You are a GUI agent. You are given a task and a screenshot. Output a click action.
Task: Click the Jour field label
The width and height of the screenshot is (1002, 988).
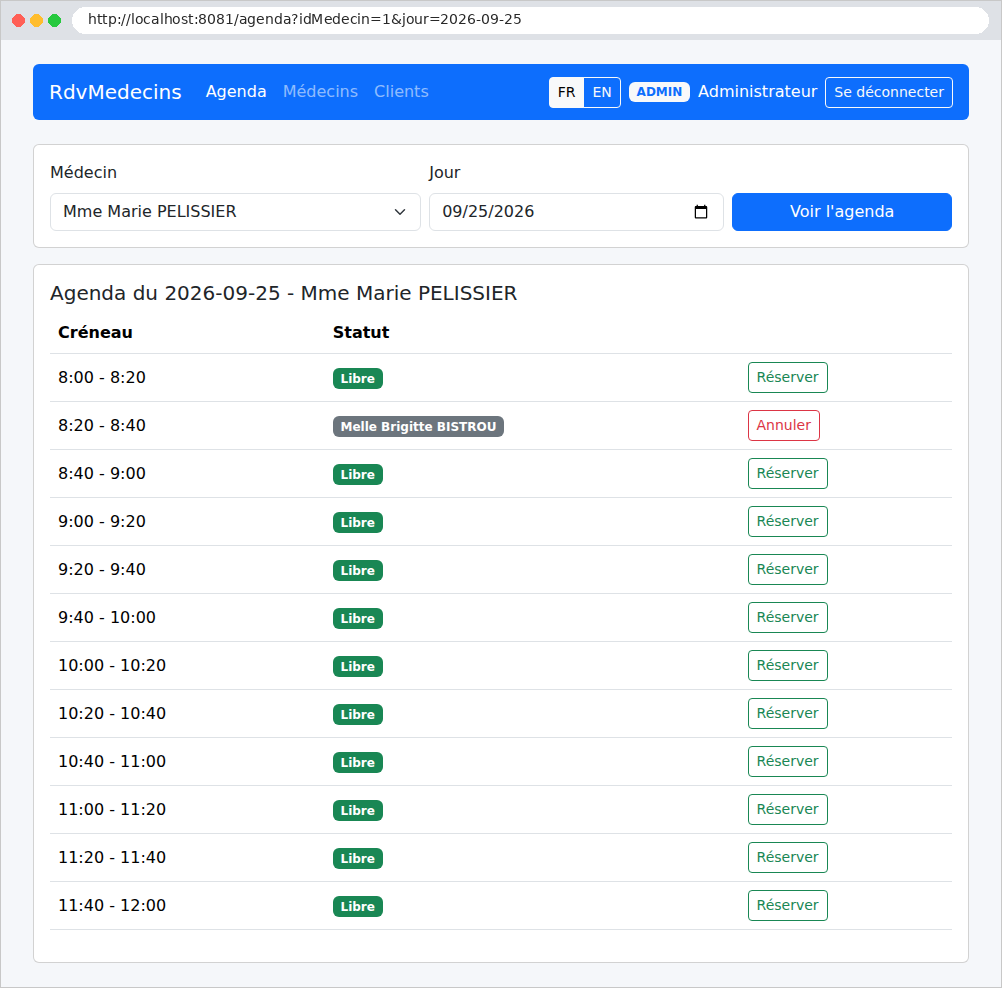pyautogui.click(x=444, y=173)
